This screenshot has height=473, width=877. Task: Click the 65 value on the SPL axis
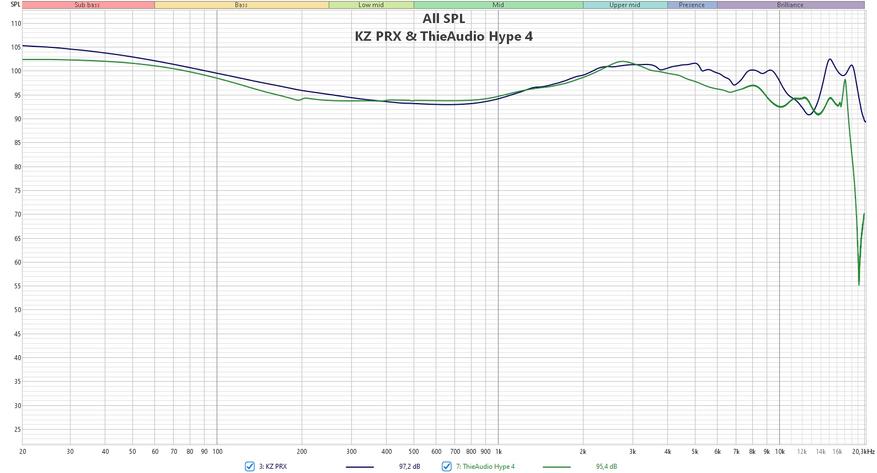[17, 238]
